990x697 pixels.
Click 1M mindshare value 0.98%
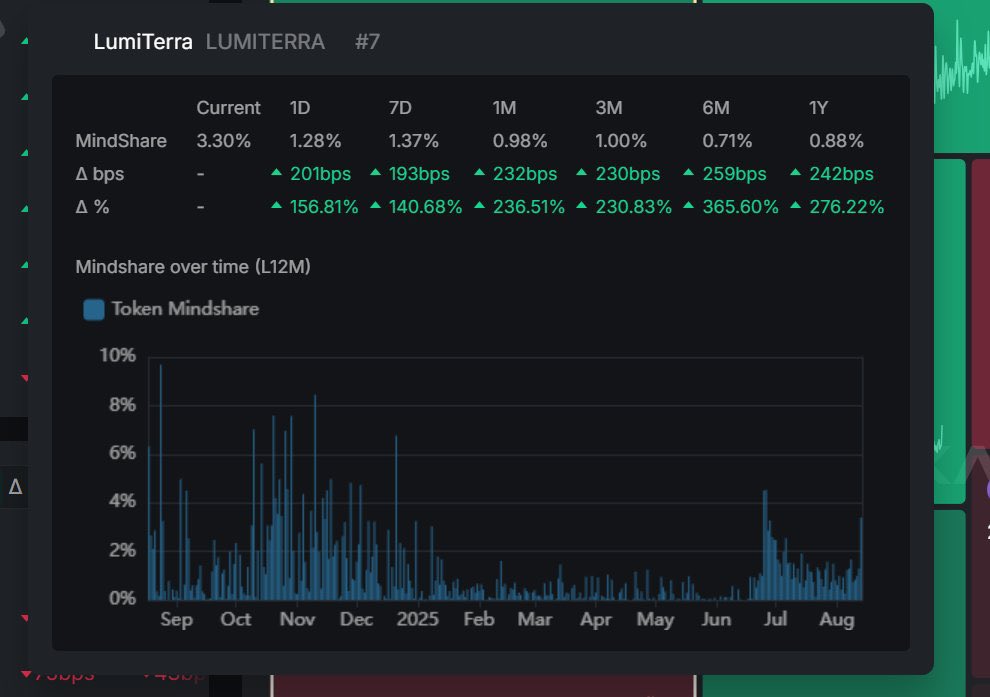[520, 141]
